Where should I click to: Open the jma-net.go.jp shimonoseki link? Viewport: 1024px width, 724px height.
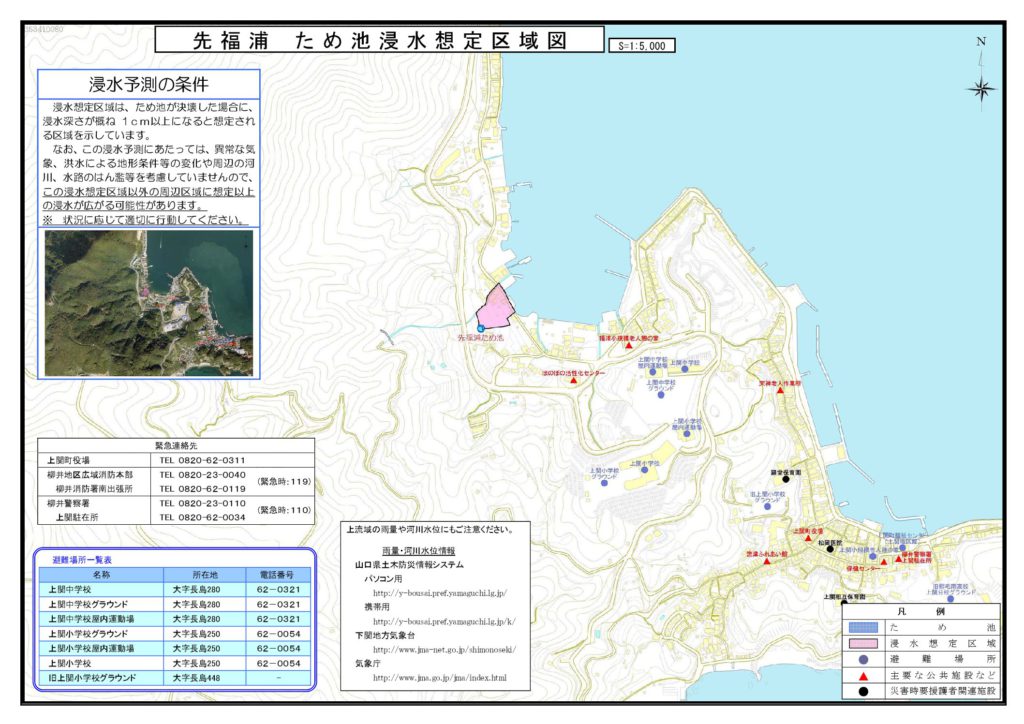[x=444, y=650]
